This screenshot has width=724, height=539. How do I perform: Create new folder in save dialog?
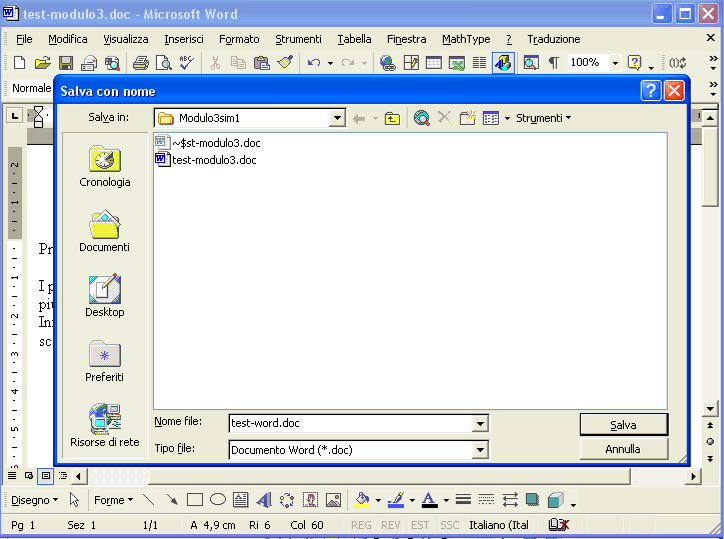click(x=467, y=118)
